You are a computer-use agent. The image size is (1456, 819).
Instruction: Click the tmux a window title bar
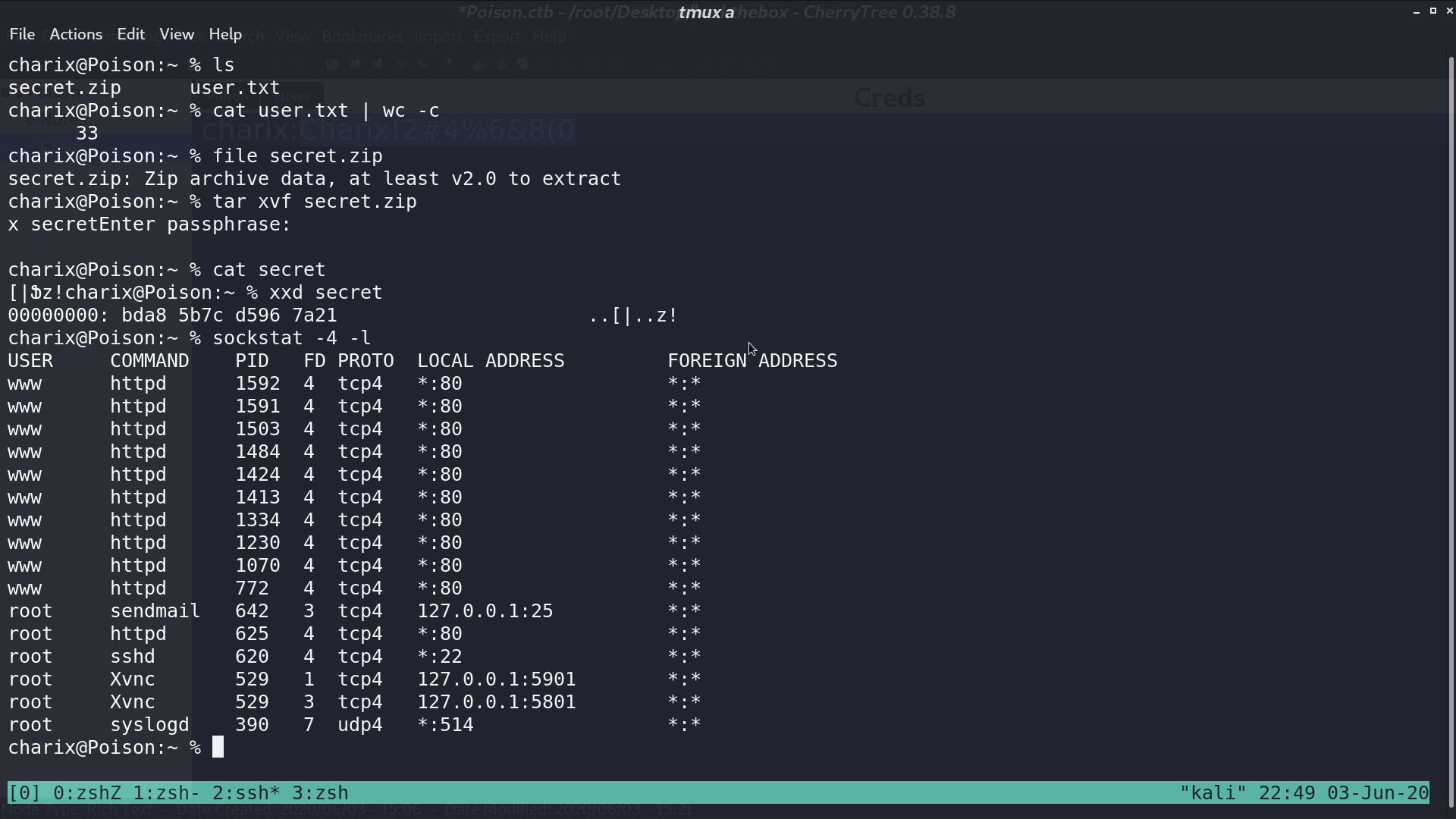(x=706, y=12)
